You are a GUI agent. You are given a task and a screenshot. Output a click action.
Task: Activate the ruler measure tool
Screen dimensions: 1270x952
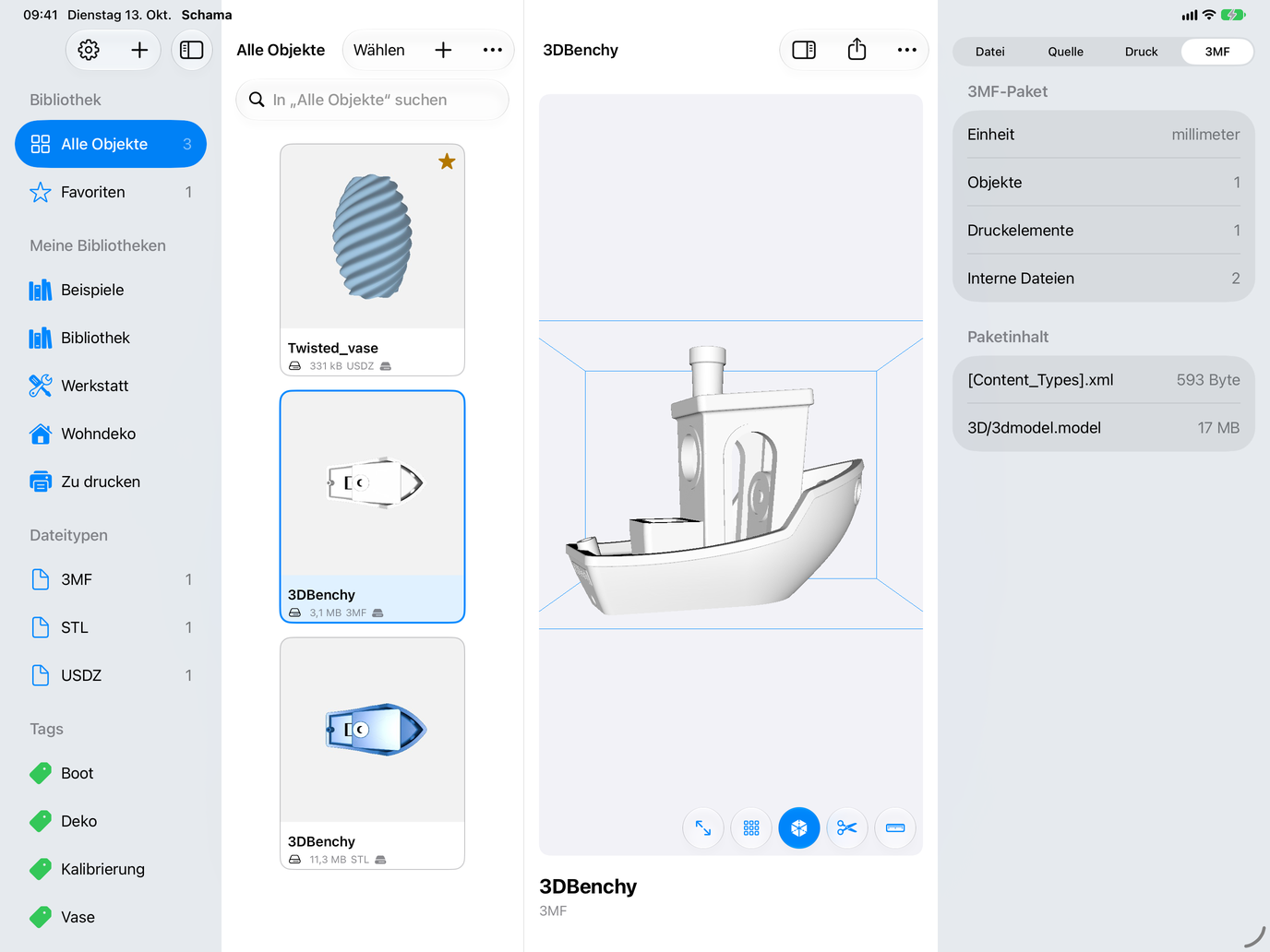(x=895, y=828)
